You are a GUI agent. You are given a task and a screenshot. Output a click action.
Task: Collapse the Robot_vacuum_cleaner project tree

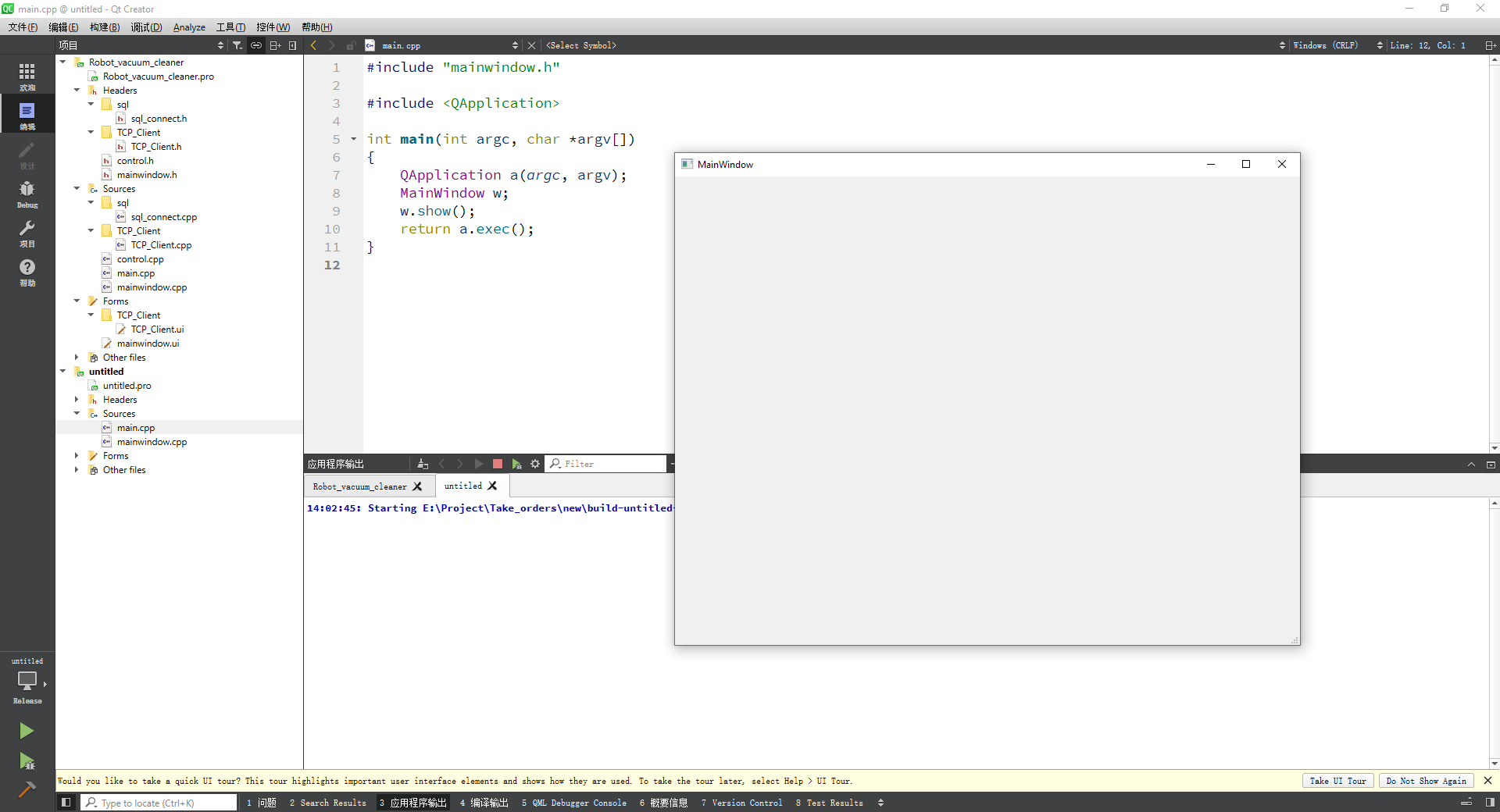pyautogui.click(x=63, y=62)
